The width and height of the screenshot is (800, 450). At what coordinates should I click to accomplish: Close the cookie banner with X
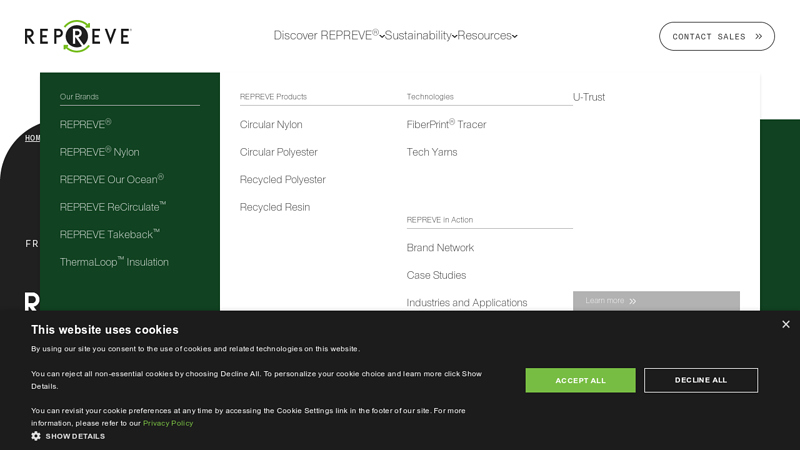coord(786,324)
